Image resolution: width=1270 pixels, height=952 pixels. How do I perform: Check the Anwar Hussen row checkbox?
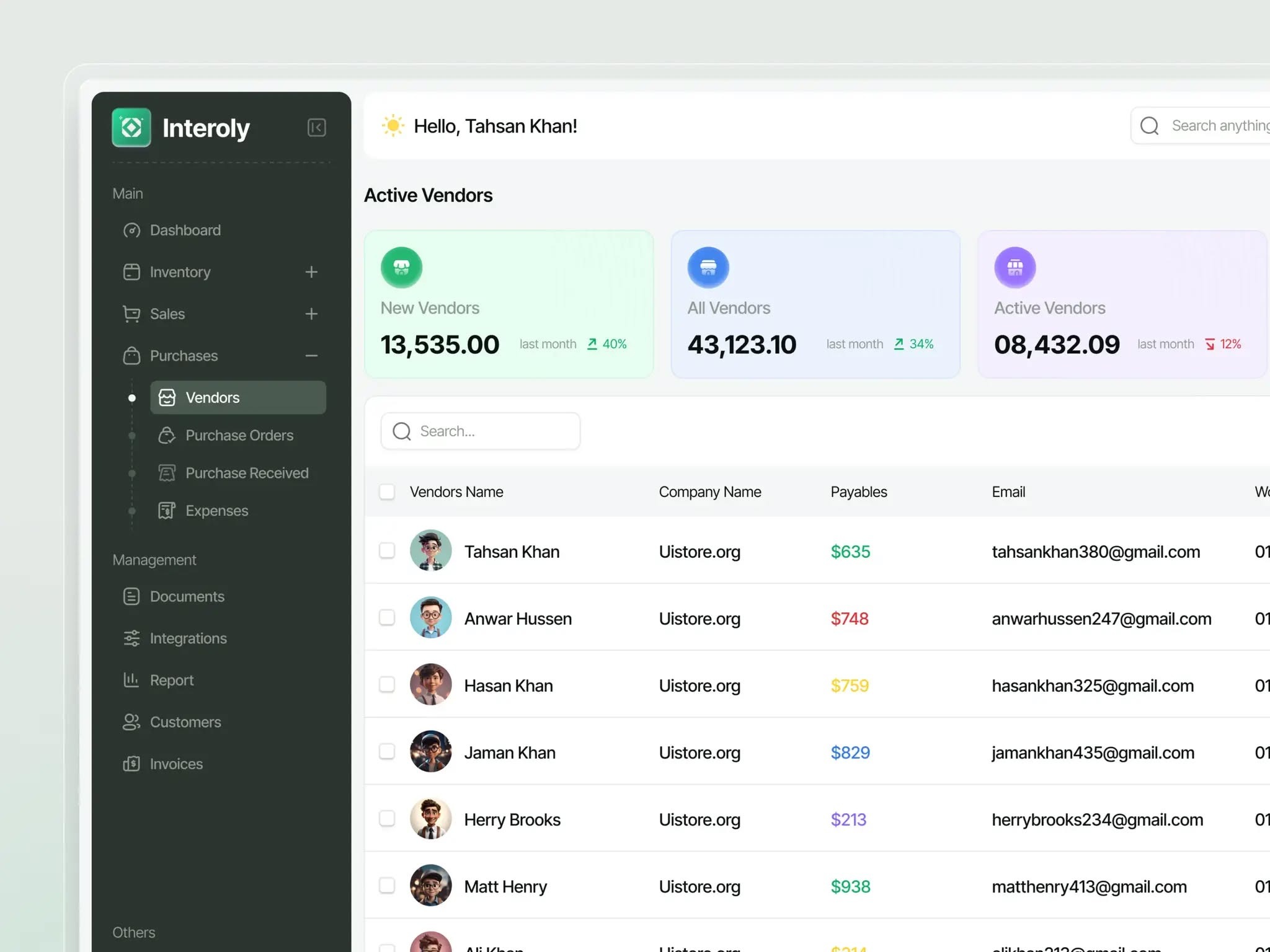387,617
